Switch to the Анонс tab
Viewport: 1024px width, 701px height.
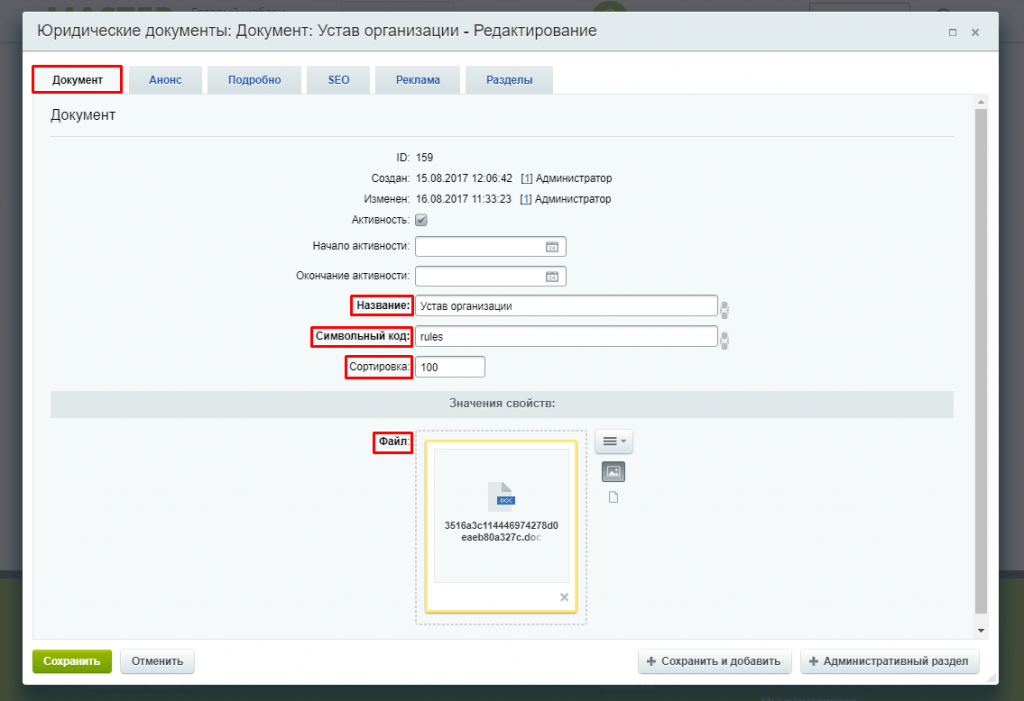pos(165,80)
